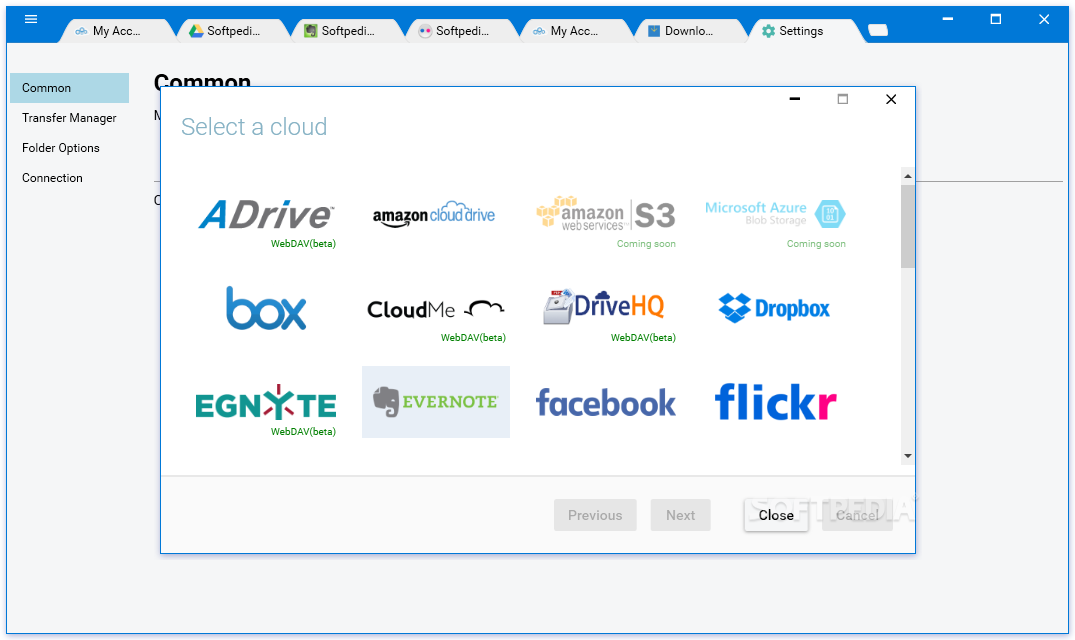
Task: Choose Amazon Cloud Drive logo
Action: click(x=434, y=214)
